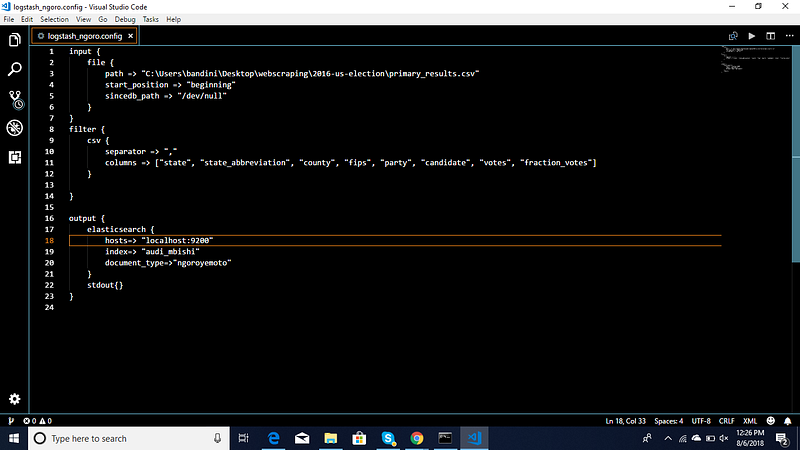Split the editor with the split icon
Image resolution: width=800 pixels, height=450 pixels.
point(770,36)
